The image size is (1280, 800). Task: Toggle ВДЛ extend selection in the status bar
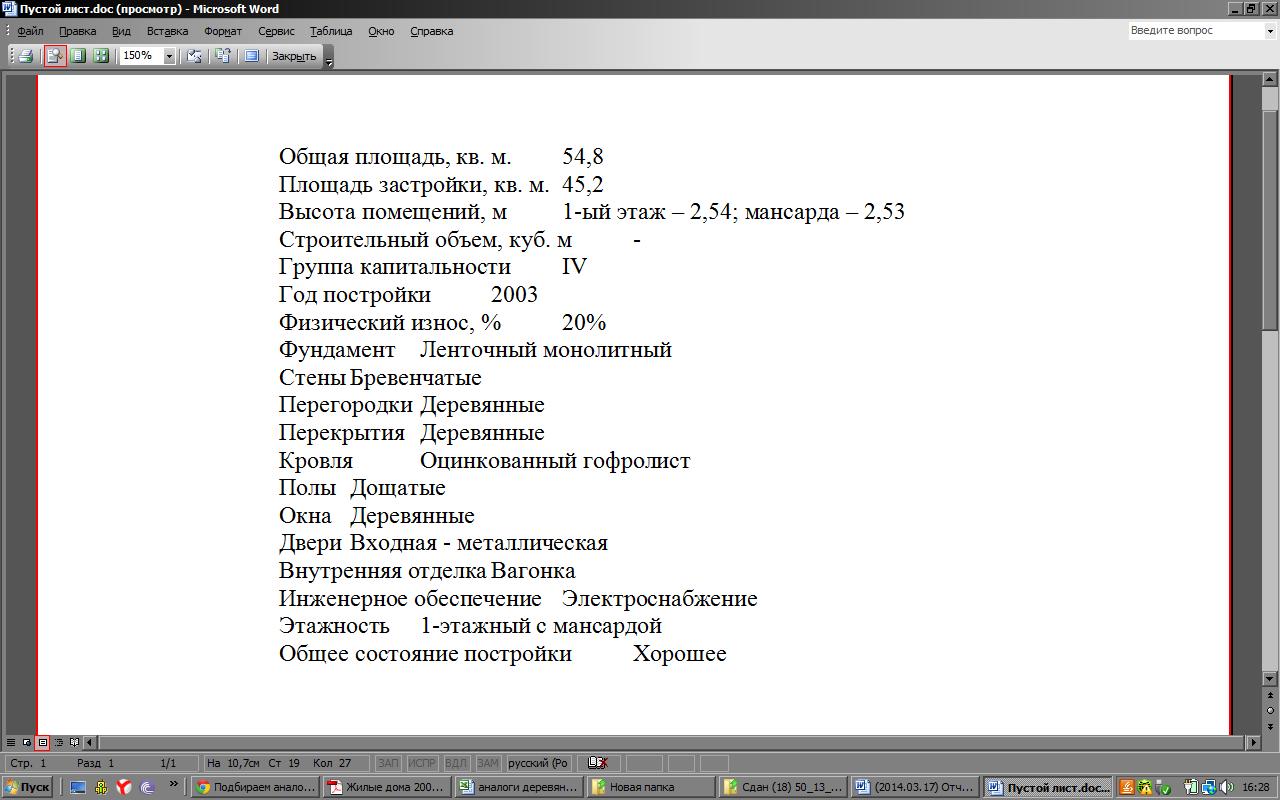[455, 763]
